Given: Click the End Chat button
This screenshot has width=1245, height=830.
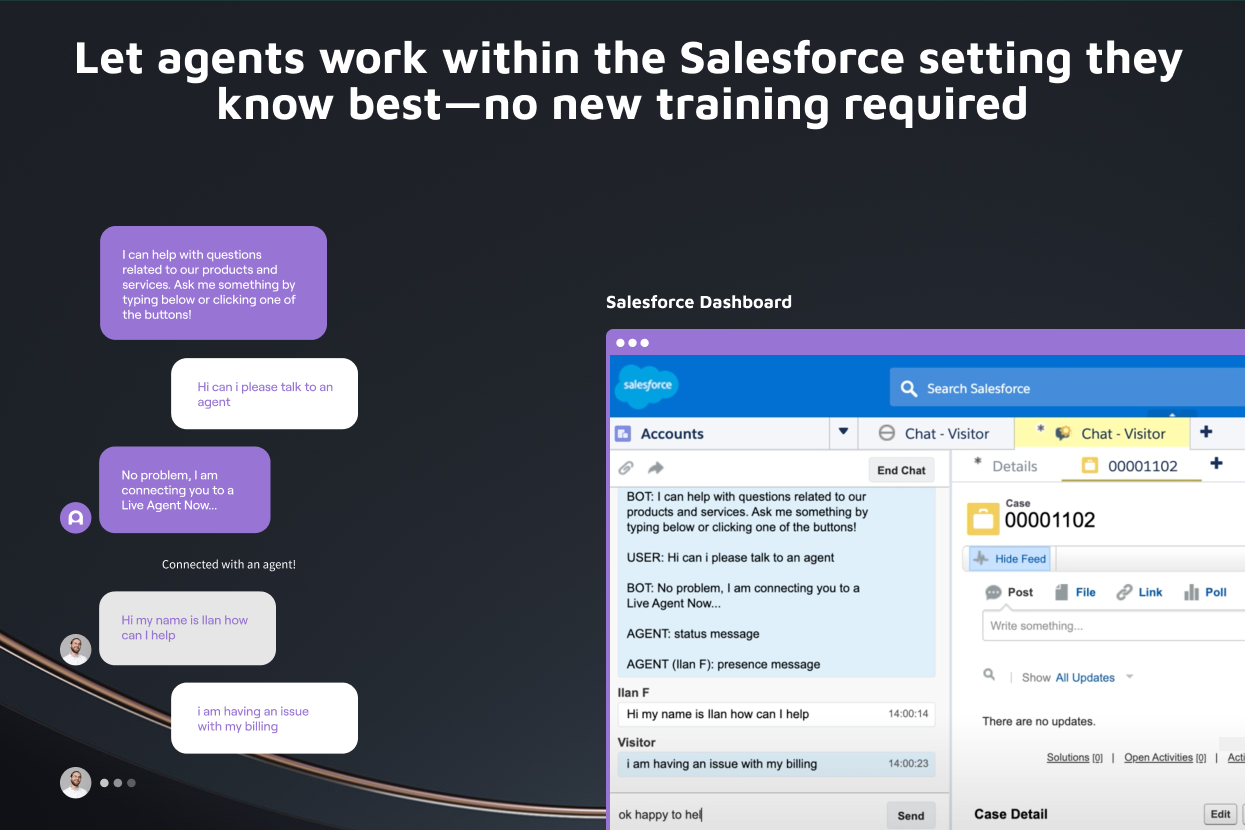Looking at the screenshot, I should click(x=900, y=469).
